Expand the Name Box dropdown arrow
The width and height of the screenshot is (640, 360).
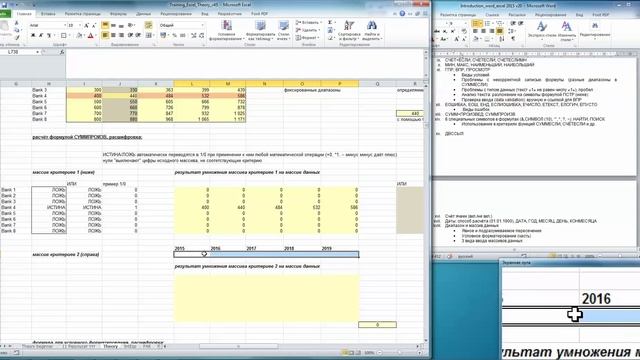(37, 52)
